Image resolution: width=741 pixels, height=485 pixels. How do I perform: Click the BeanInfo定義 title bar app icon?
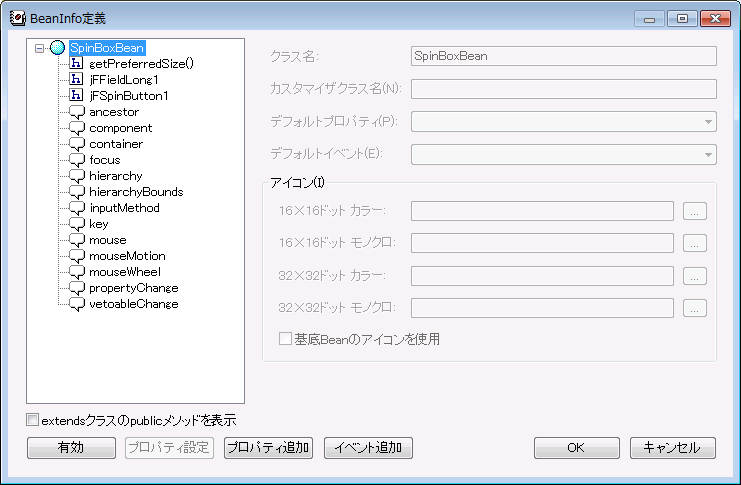click(x=17, y=18)
